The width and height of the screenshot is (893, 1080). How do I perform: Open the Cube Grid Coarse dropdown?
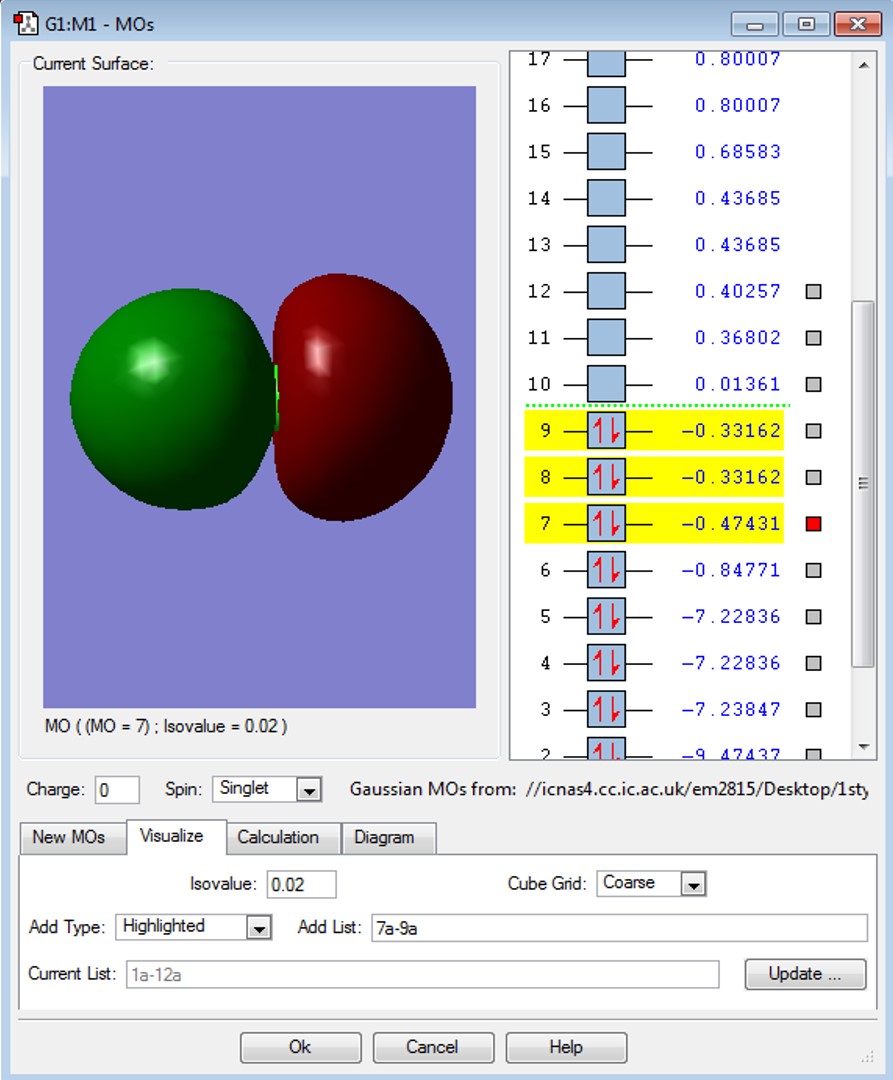point(693,884)
